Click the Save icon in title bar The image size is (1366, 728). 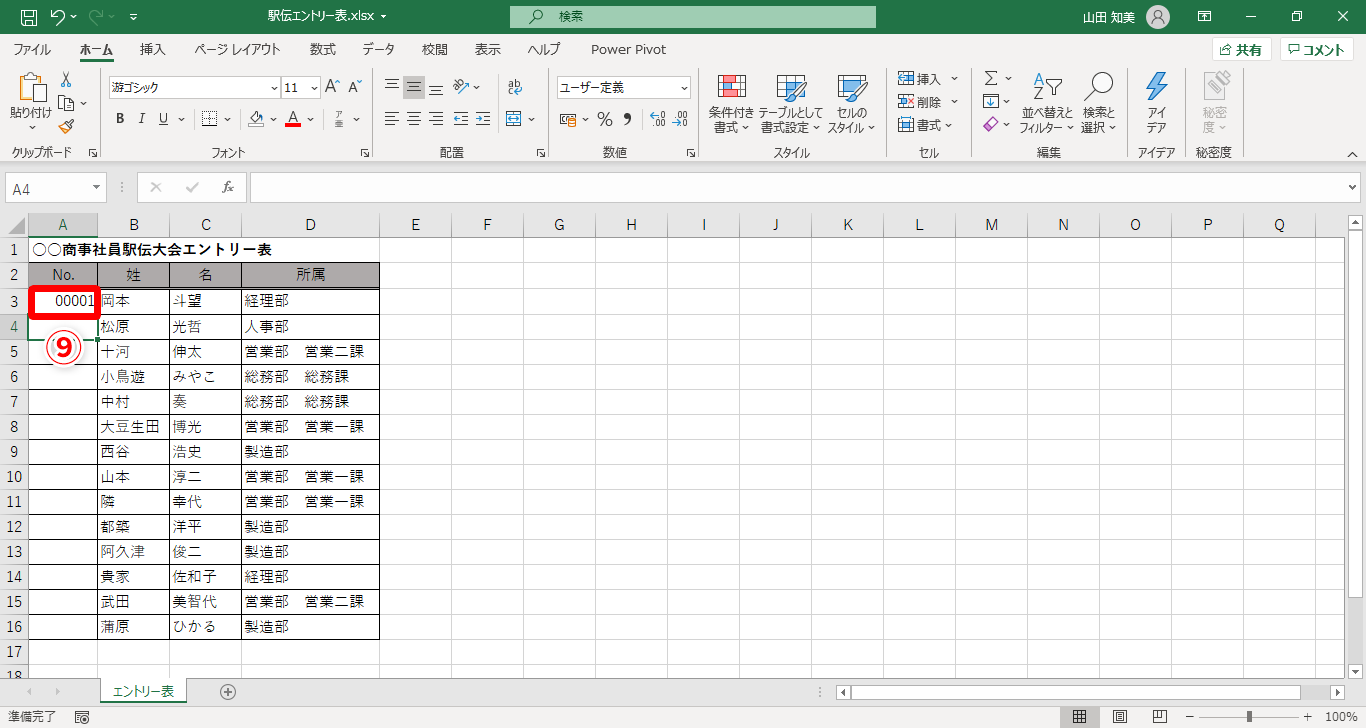pos(29,17)
